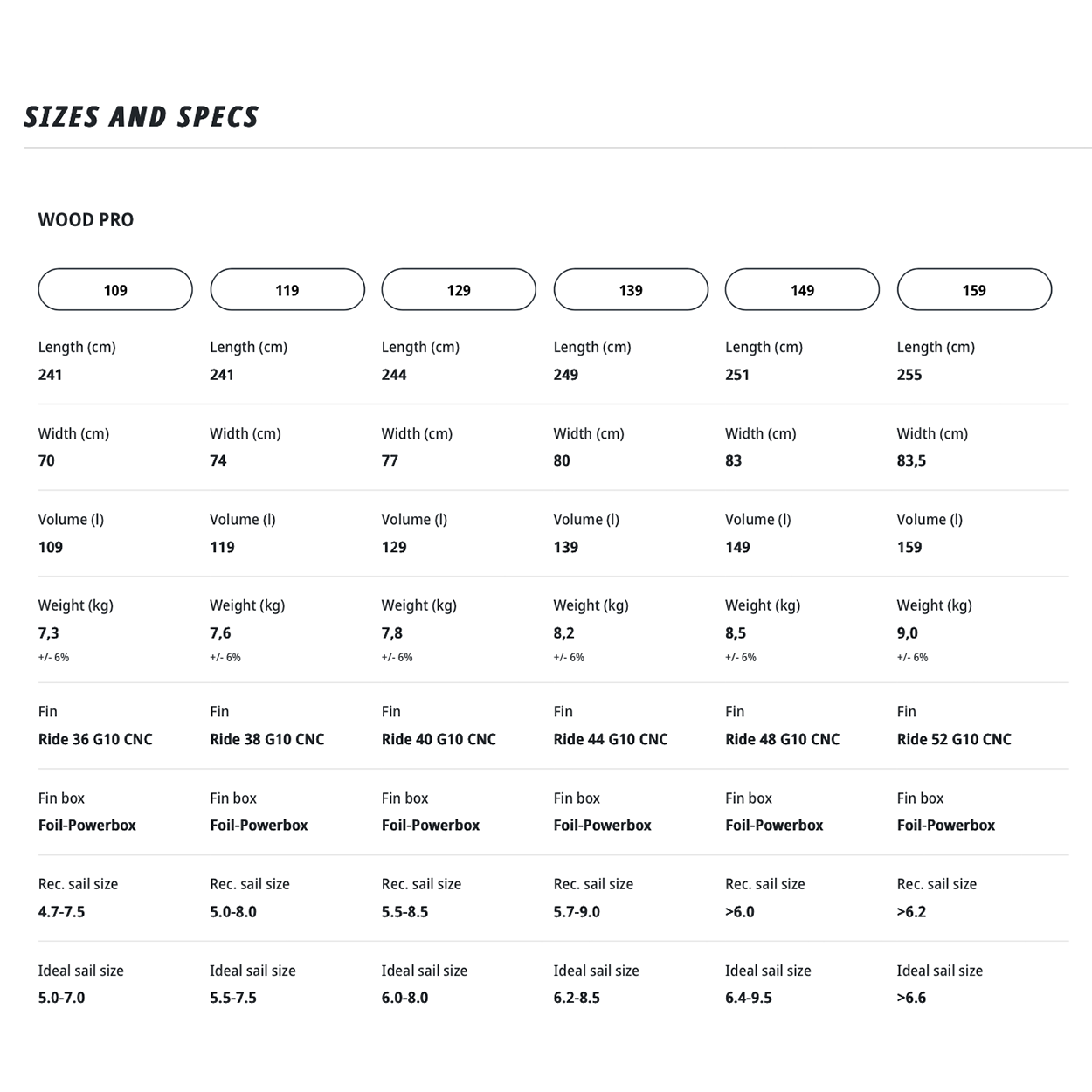The height and width of the screenshot is (1092, 1092).
Task: Select the 119 size button
Action: click(x=287, y=290)
